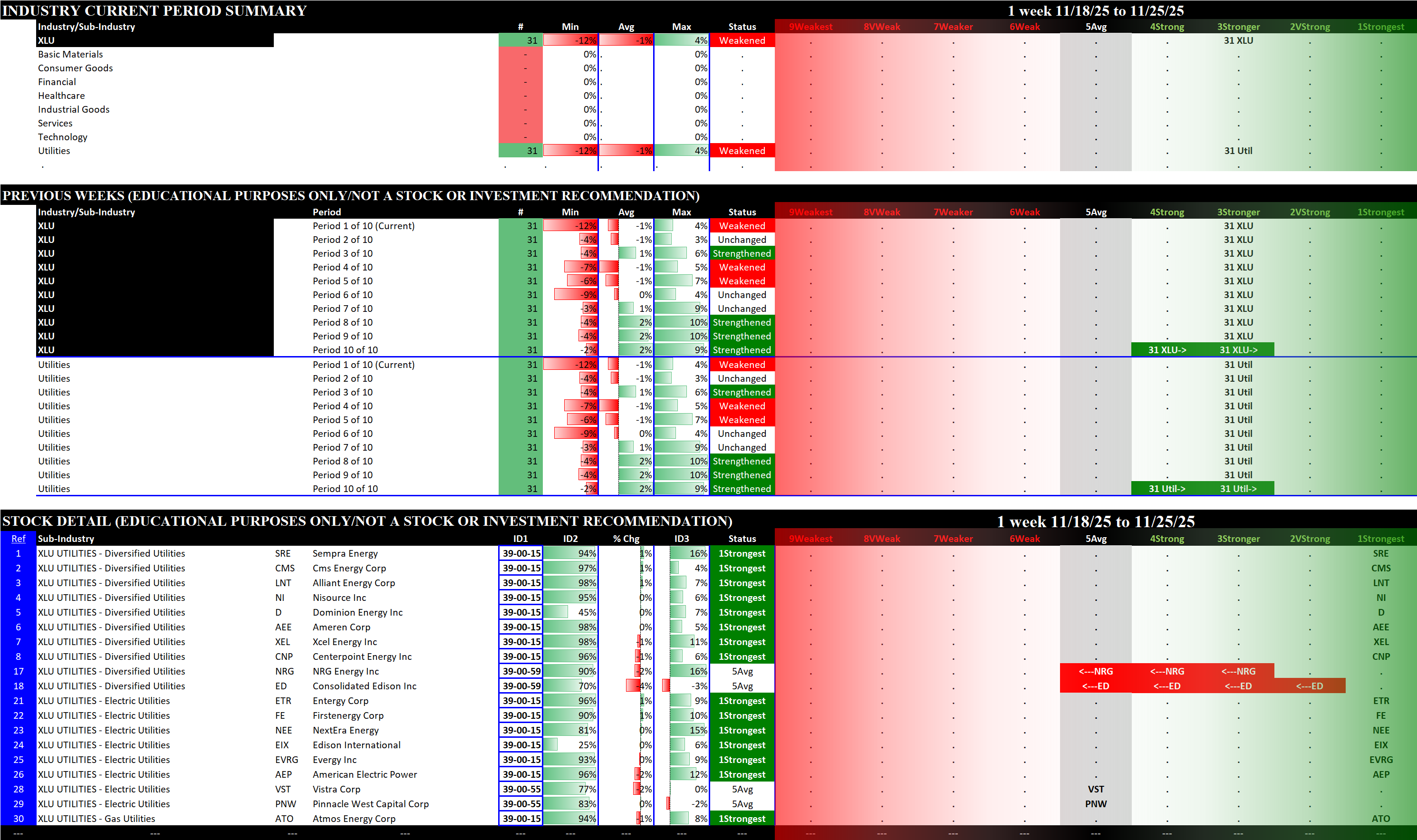
Task: Select the red <---ED cell under 5Avg
Action: click(x=1096, y=686)
